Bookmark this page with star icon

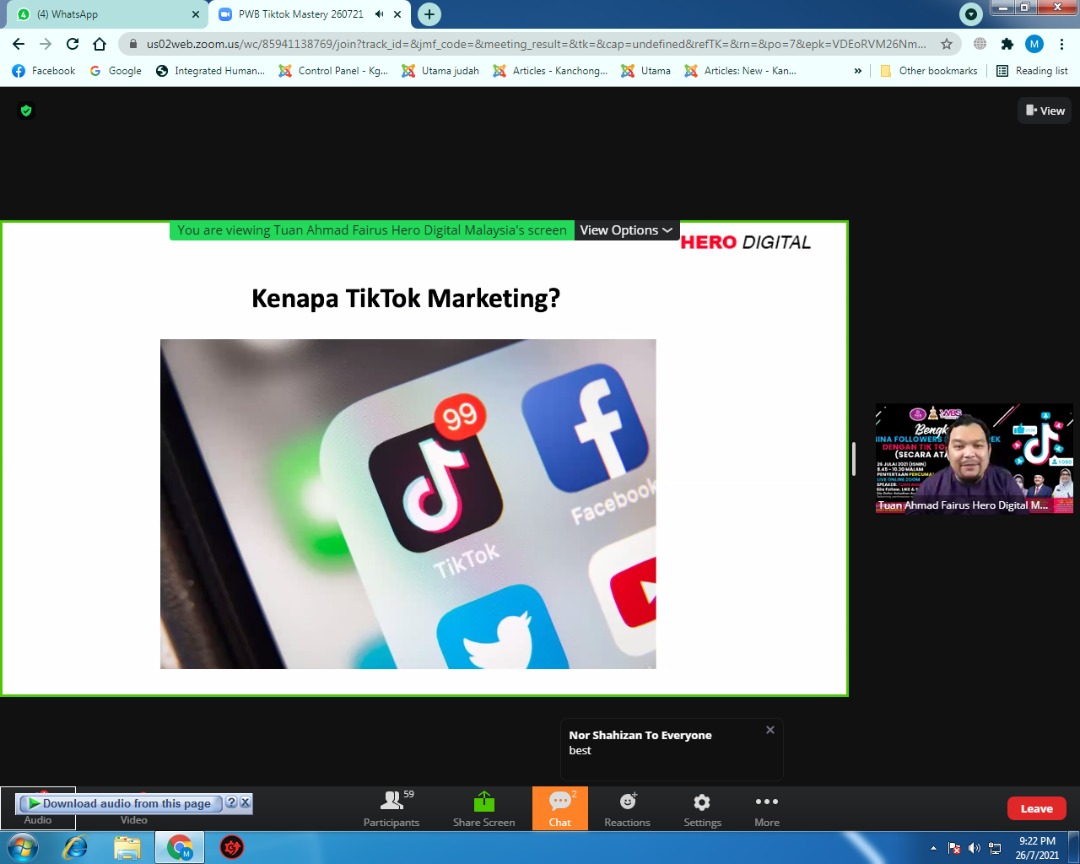pos(946,44)
